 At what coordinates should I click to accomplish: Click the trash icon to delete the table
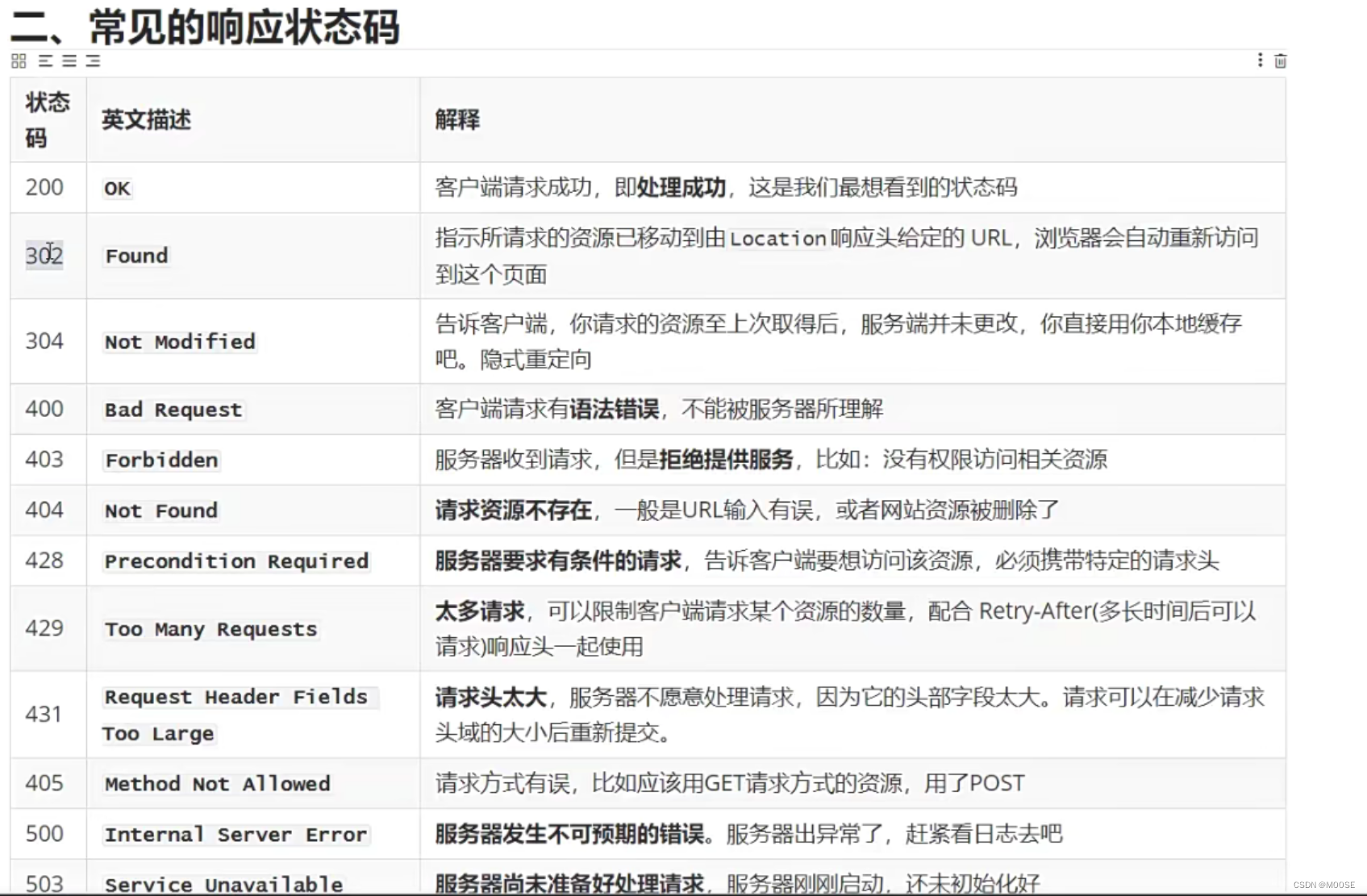(x=1281, y=60)
